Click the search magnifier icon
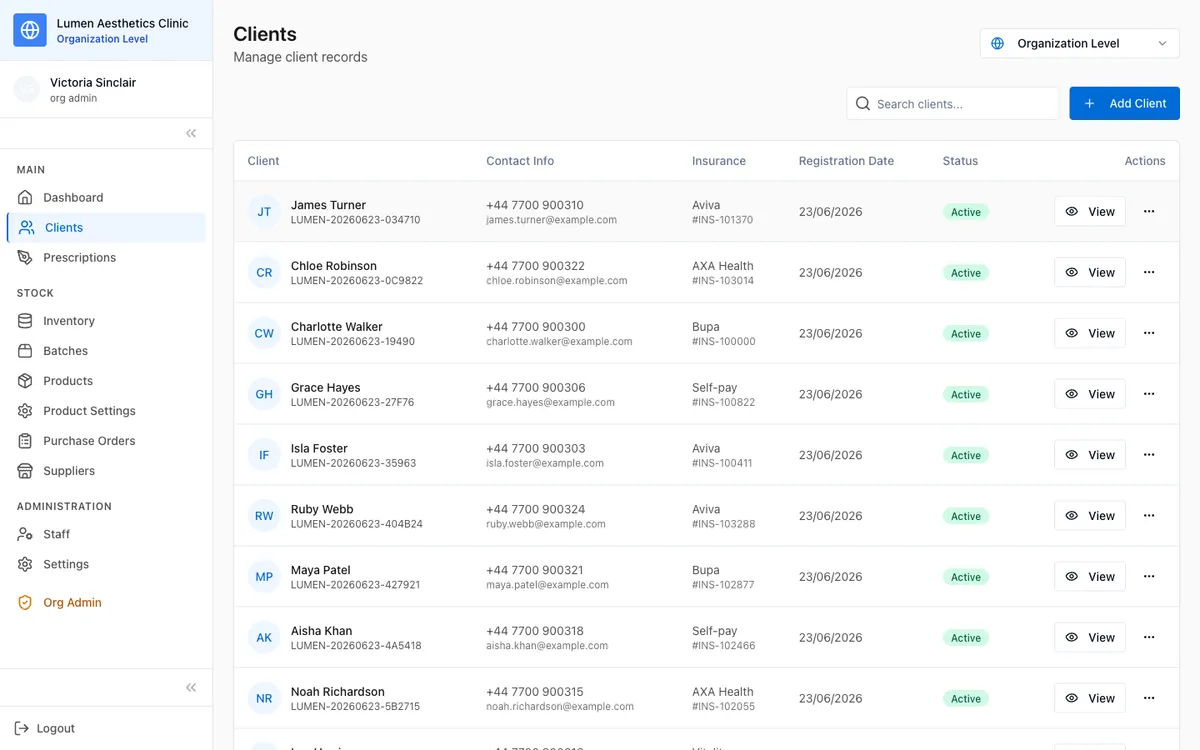This screenshot has height=750, width=1200. point(863,103)
